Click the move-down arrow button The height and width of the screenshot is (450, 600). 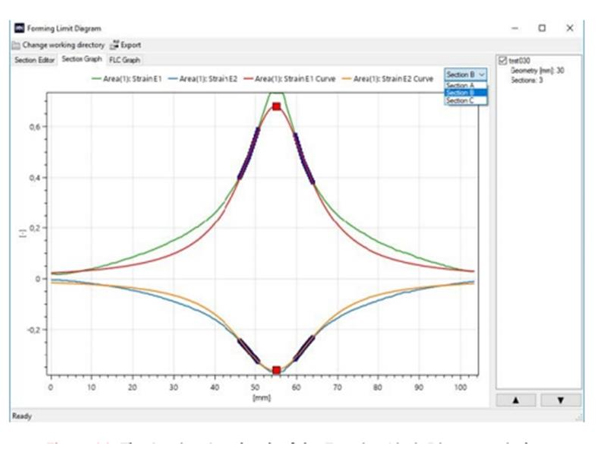[x=560, y=399]
